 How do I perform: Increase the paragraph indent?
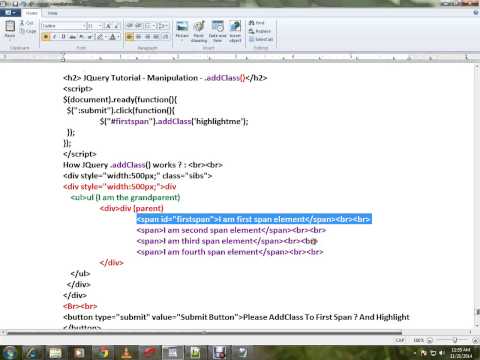coord(138,26)
